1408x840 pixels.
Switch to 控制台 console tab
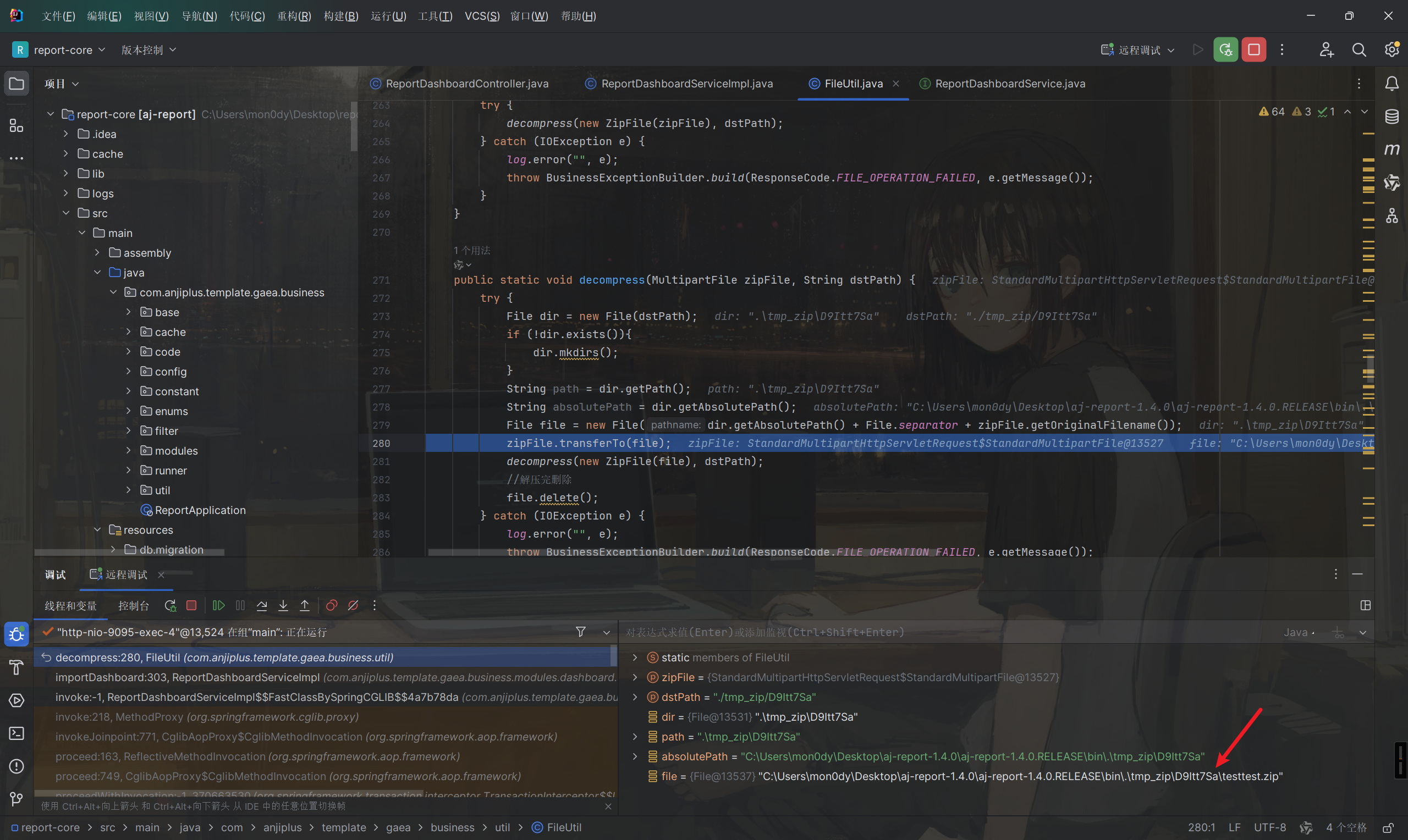pos(134,606)
